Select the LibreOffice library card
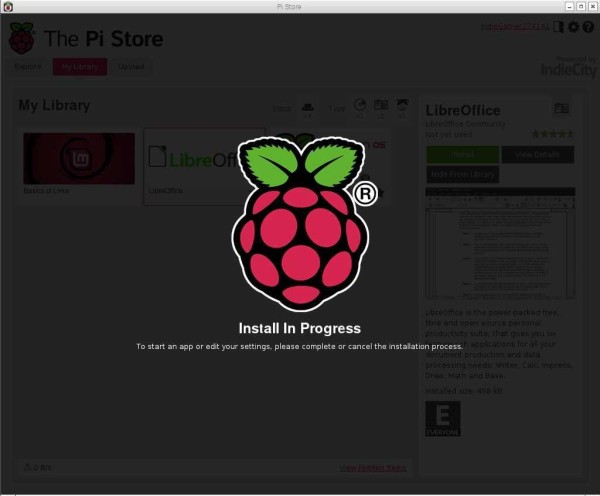Screen dimensions: 600x496 pos(204,166)
